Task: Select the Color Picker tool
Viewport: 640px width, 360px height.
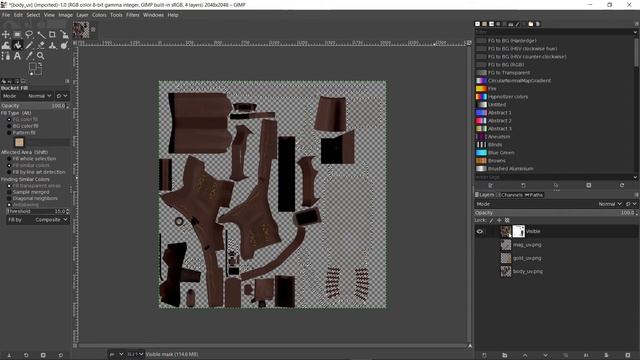Action: point(29,56)
